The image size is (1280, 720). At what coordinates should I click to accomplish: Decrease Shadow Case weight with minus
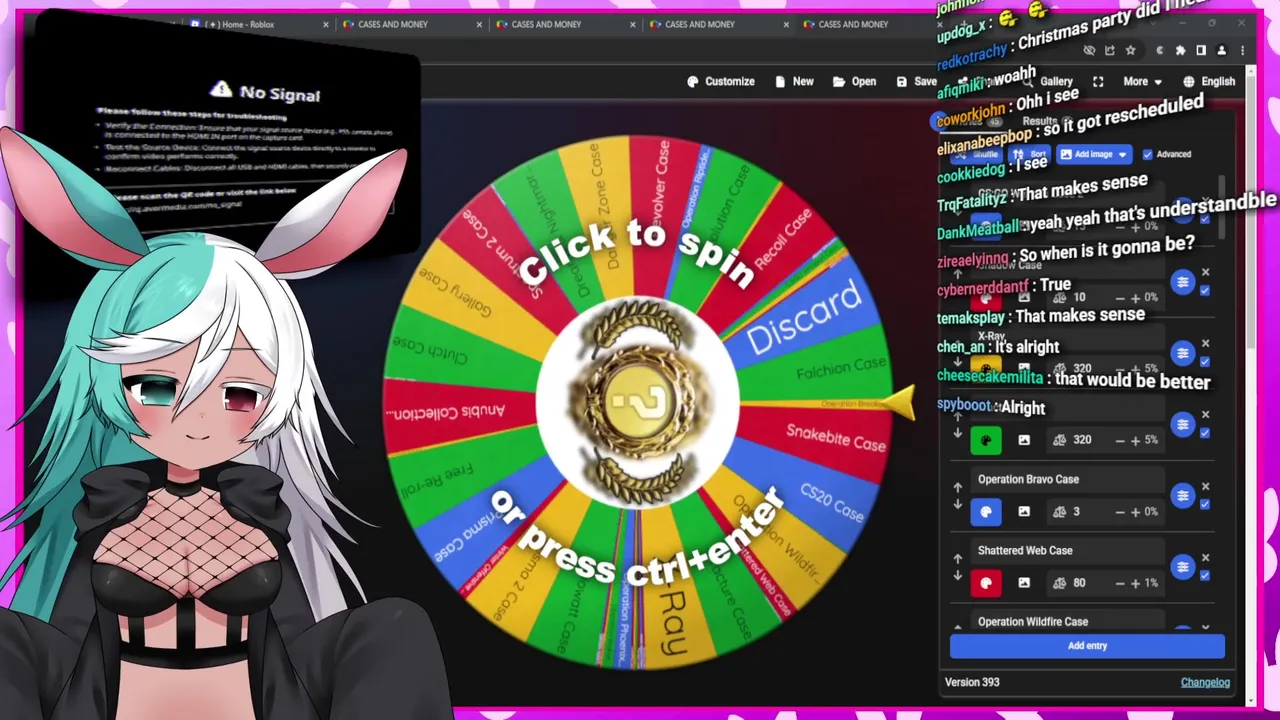1120,298
